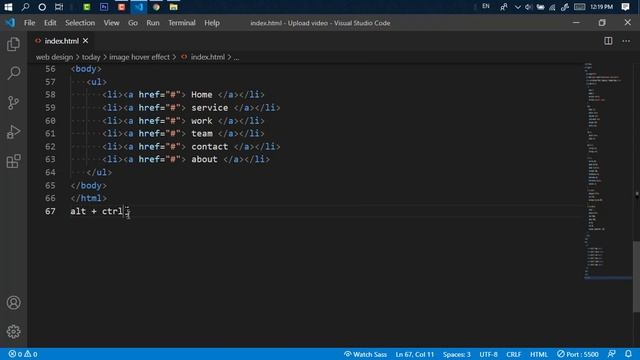Close the index.html tab
This screenshot has width=640, height=360.
(x=85, y=41)
